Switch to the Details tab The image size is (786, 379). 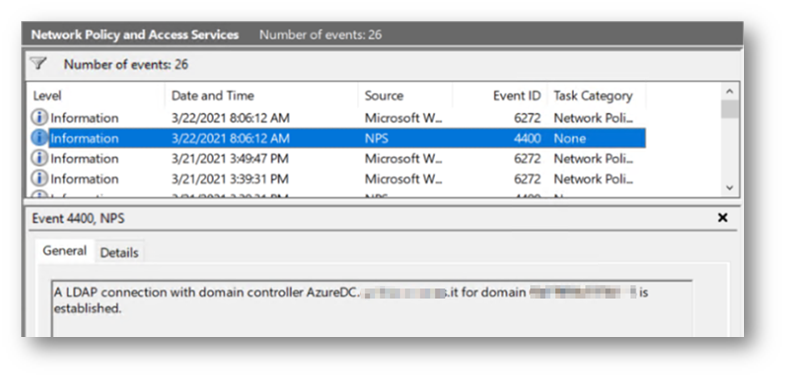[x=119, y=253]
